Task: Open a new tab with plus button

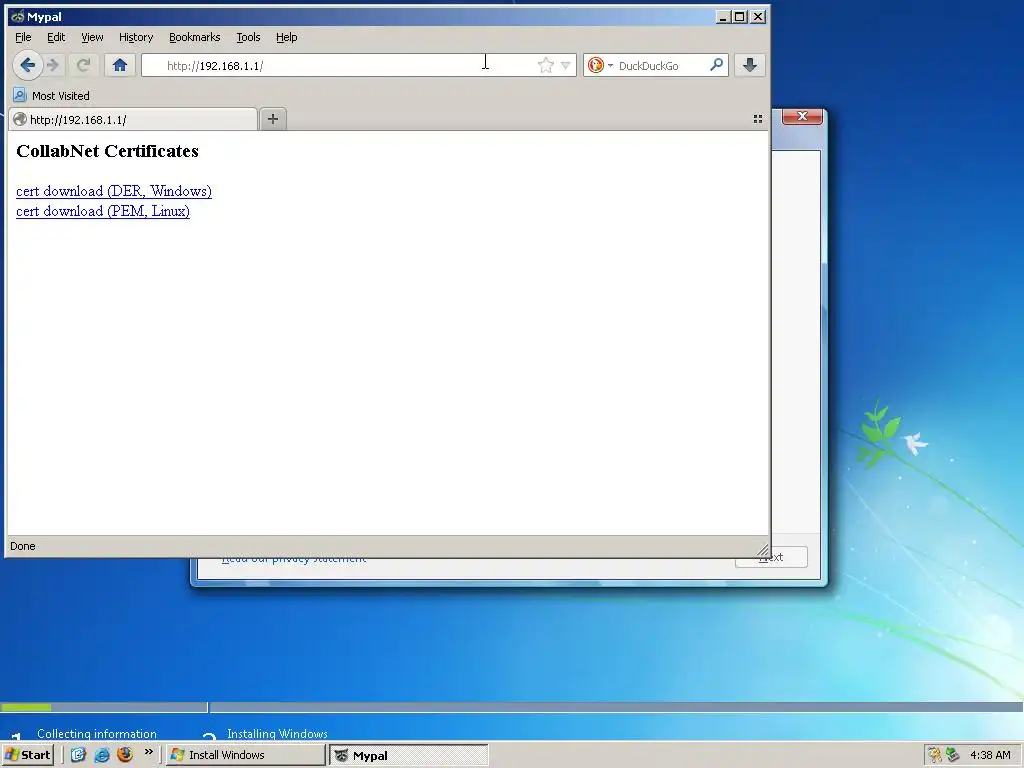Action: click(273, 119)
